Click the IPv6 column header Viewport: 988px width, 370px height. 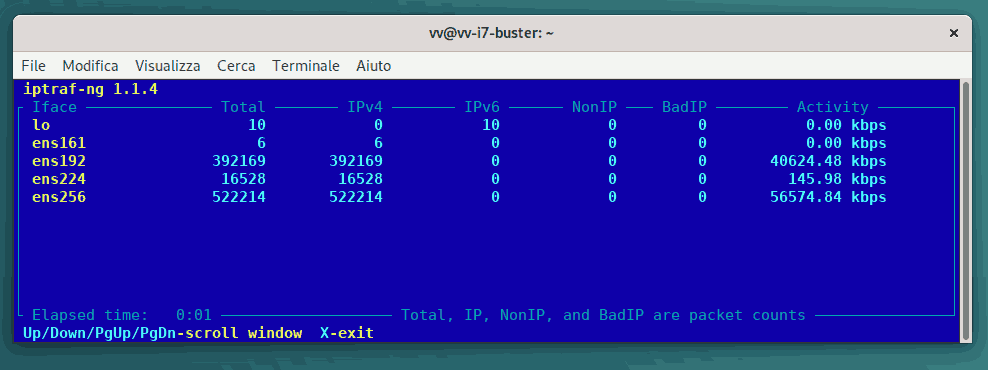pos(482,107)
